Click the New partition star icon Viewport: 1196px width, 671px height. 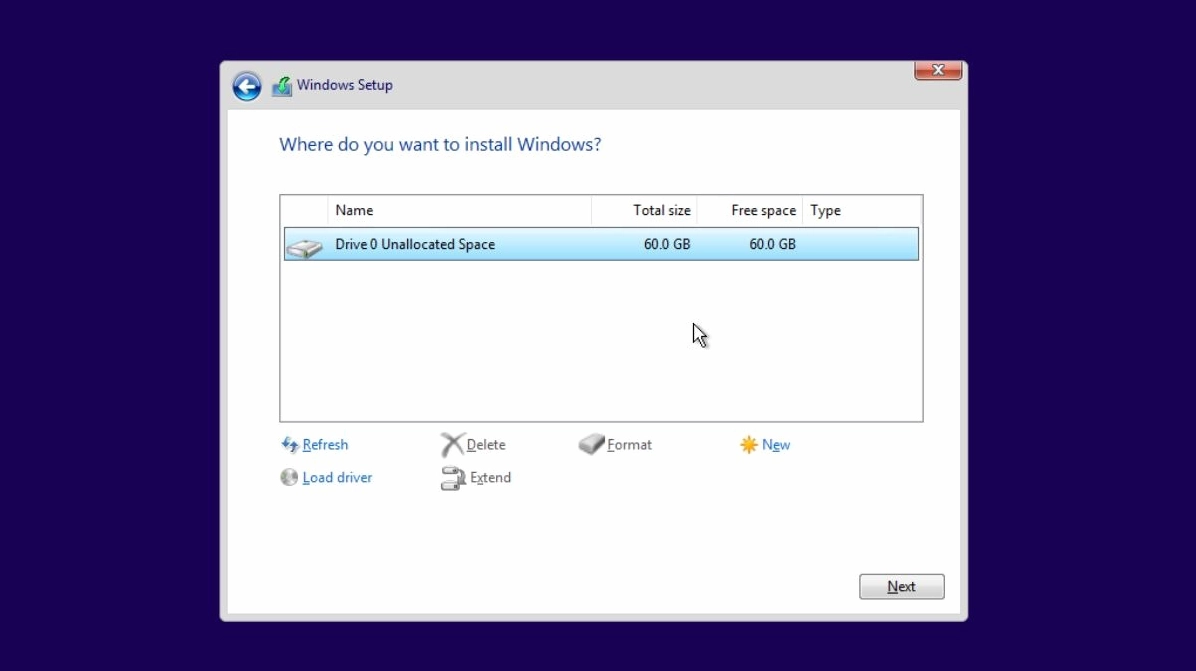point(749,445)
